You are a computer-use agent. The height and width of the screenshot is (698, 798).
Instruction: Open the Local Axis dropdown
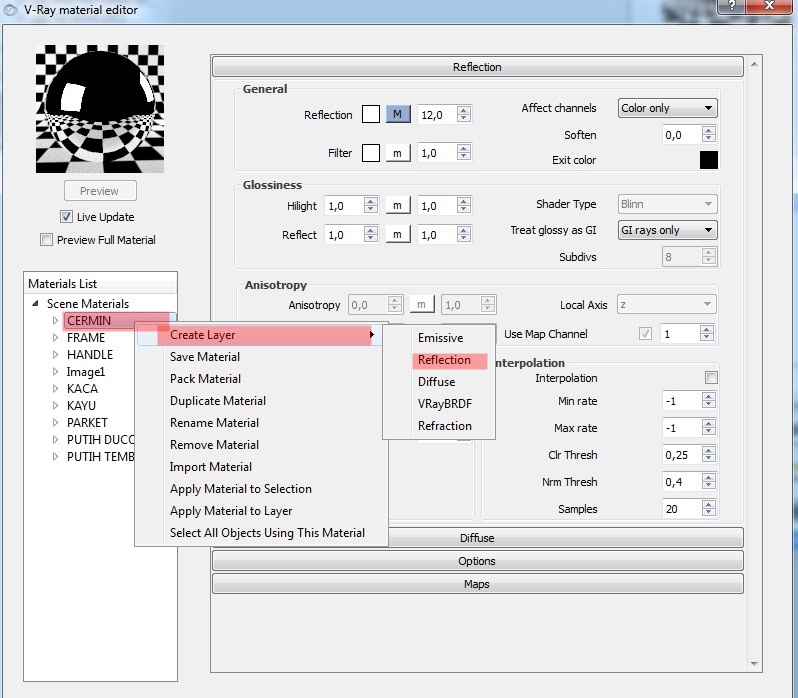(667, 305)
